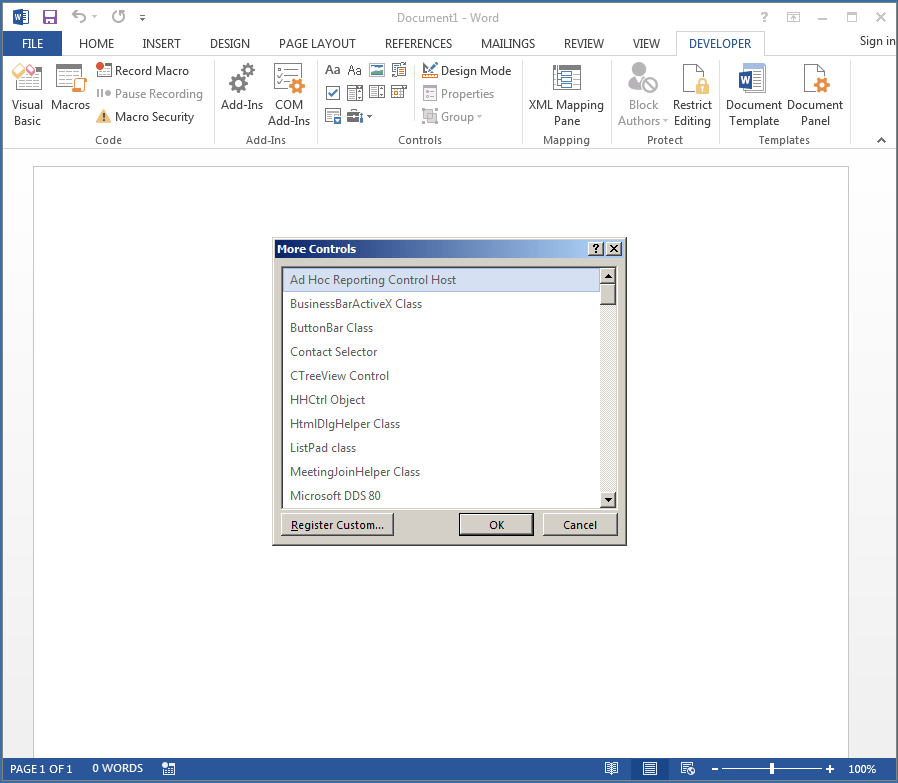Insert Drop-Down List content control
This screenshot has height=783, width=898.
377,93
